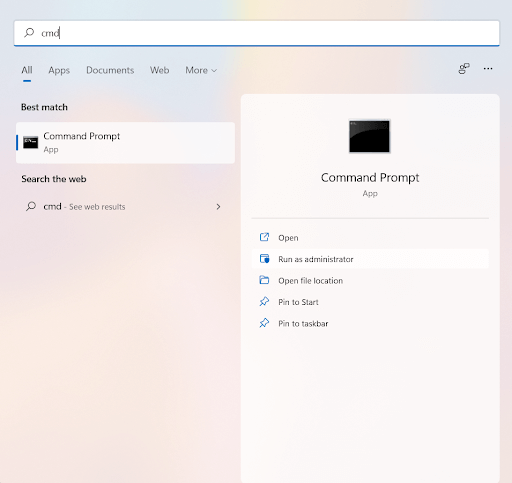Image resolution: width=512 pixels, height=483 pixels.
Task: Switch to the Documents filter tab
Action: (x=110, y=70)
